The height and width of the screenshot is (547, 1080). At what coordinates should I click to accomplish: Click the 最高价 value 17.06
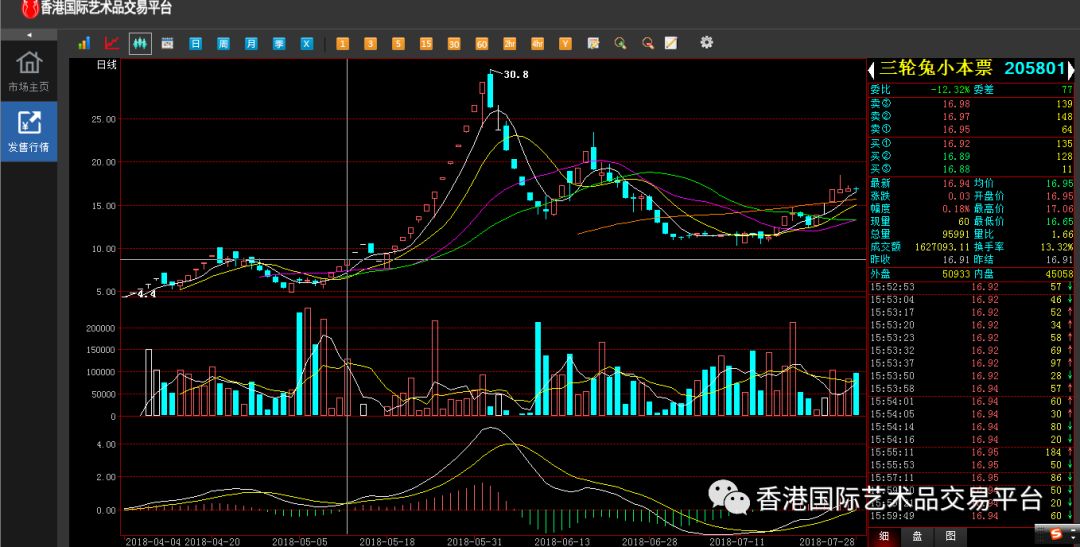(1059, 209)
